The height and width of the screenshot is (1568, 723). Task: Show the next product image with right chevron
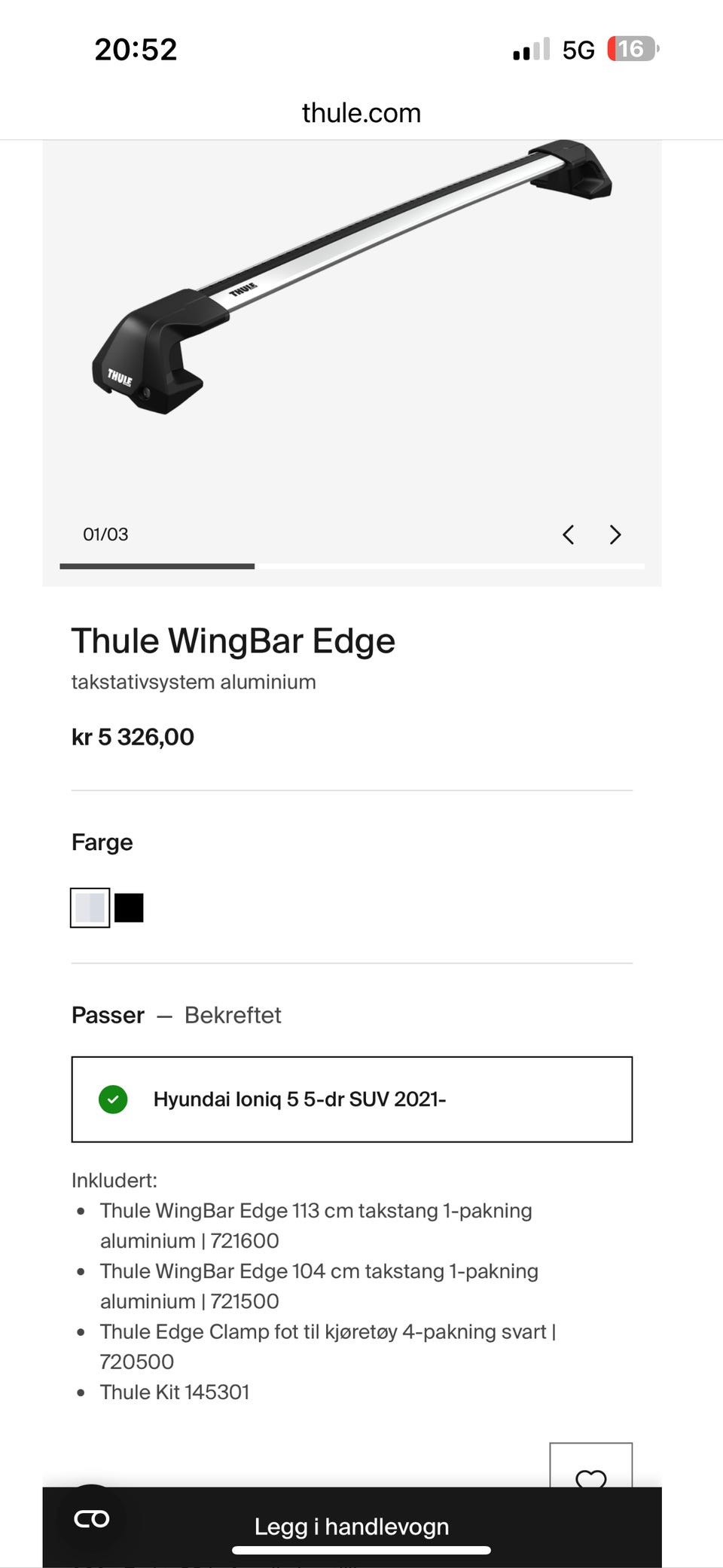615,534
